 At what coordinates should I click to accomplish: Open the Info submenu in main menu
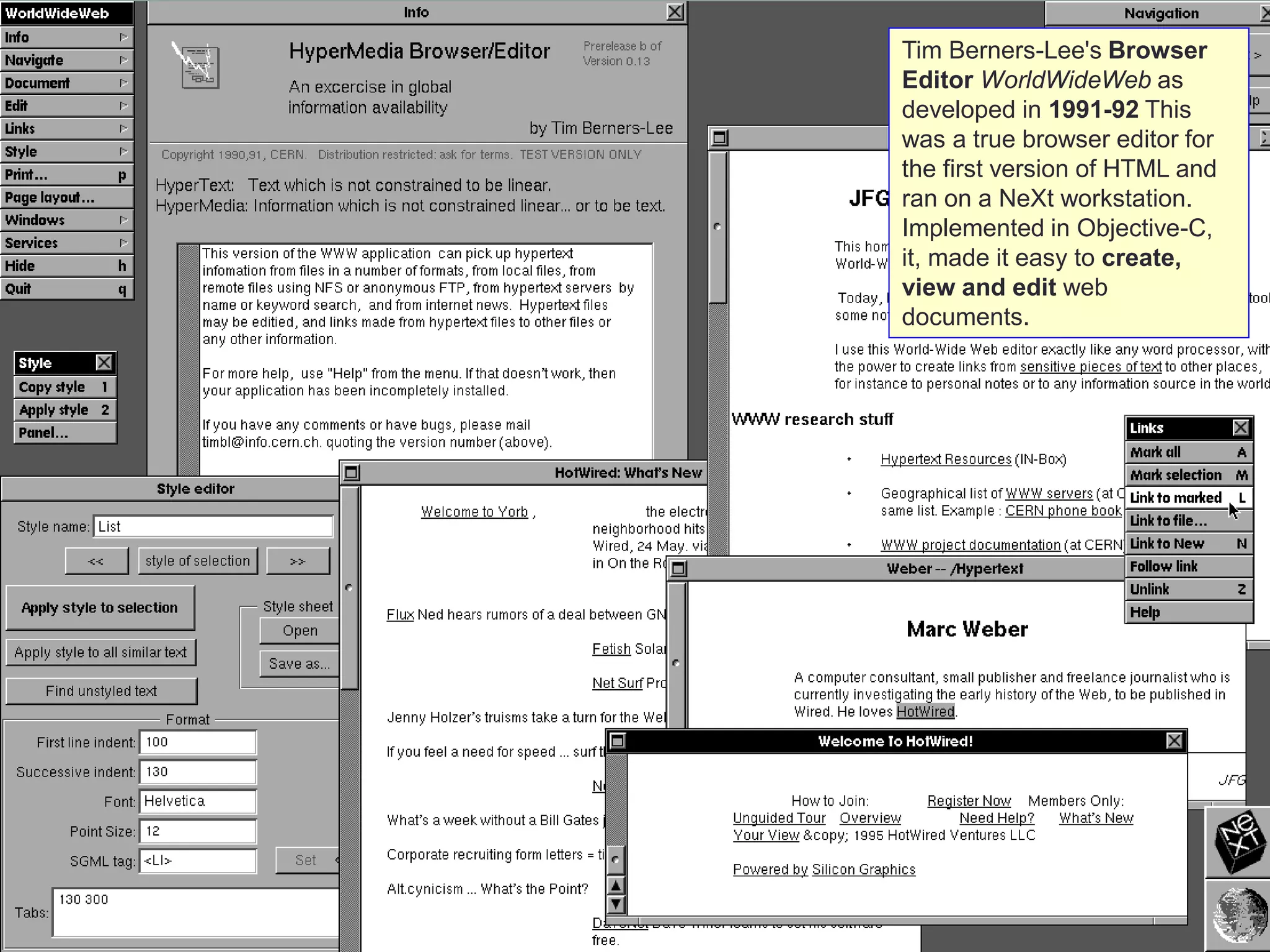click(x=66, y=37)
